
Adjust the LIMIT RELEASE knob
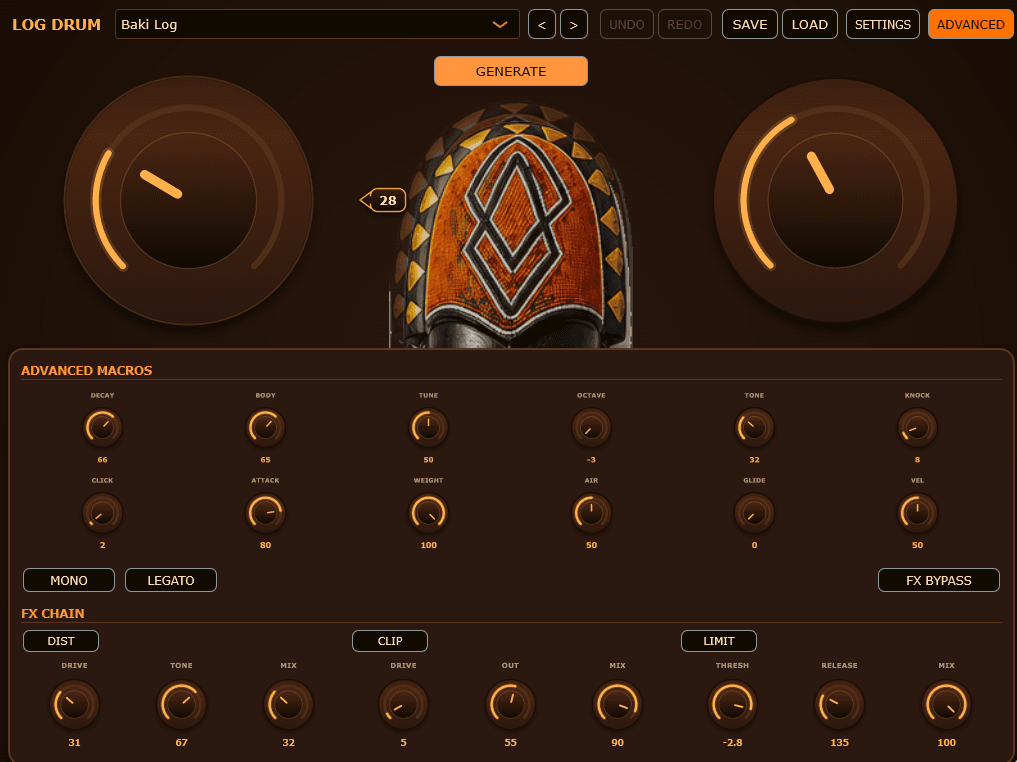pos(839,704)
